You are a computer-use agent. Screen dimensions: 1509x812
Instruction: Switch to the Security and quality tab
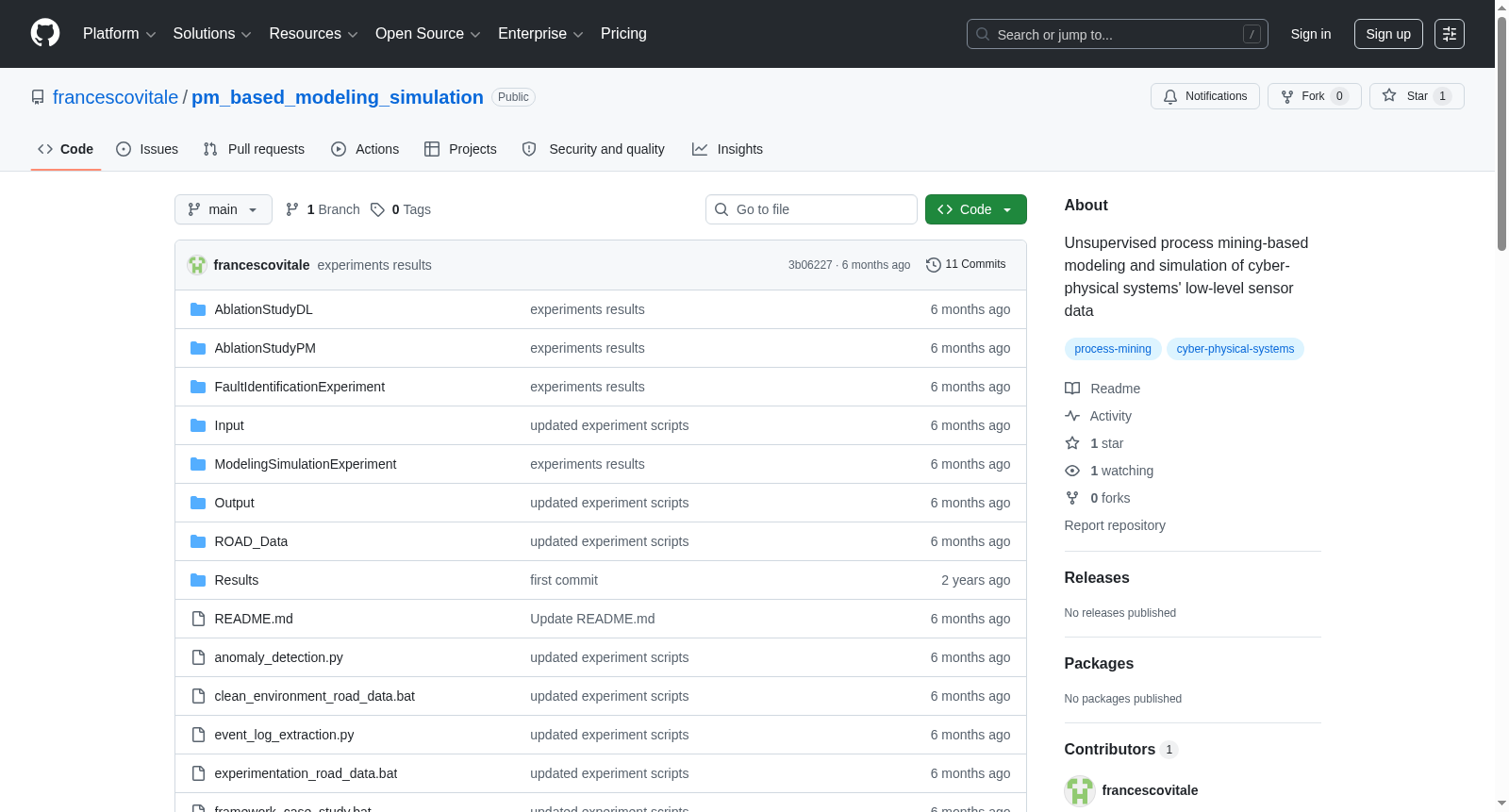(x=593, y=149)
